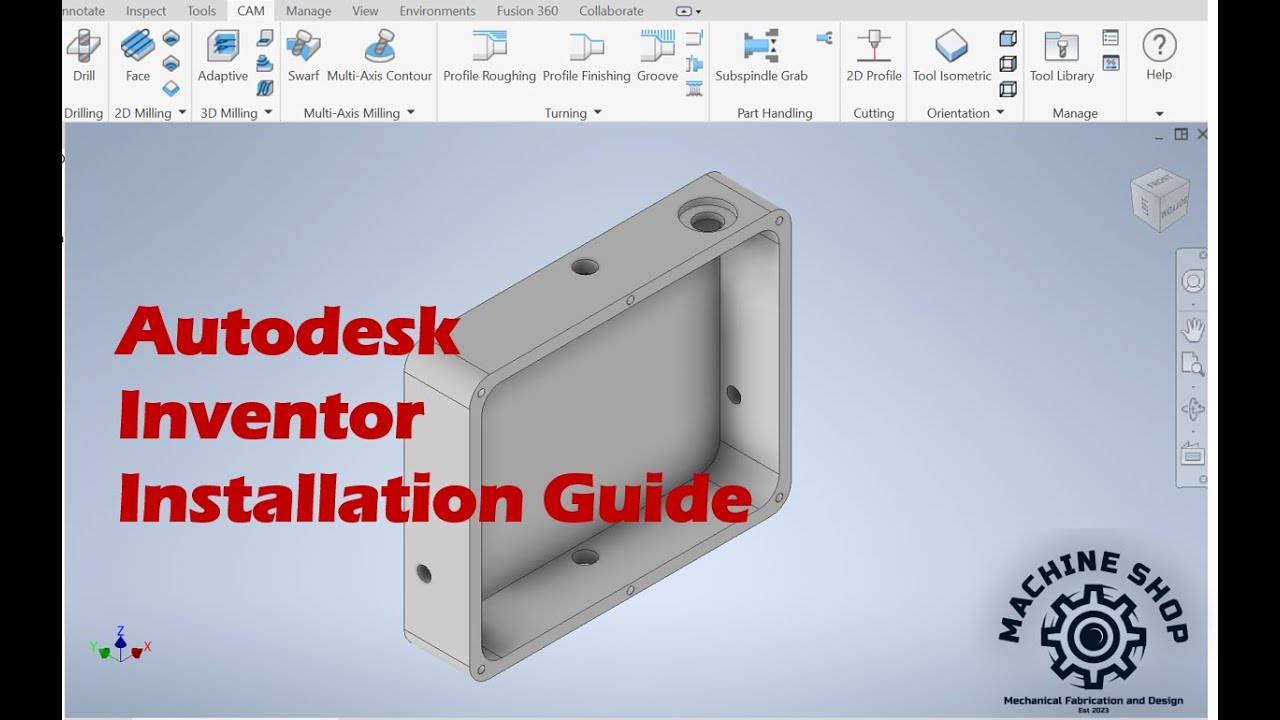Select the Profile Roughing turning tool
The width and height of the screenshot is (1280, 720).
click(x=490, y=56)
